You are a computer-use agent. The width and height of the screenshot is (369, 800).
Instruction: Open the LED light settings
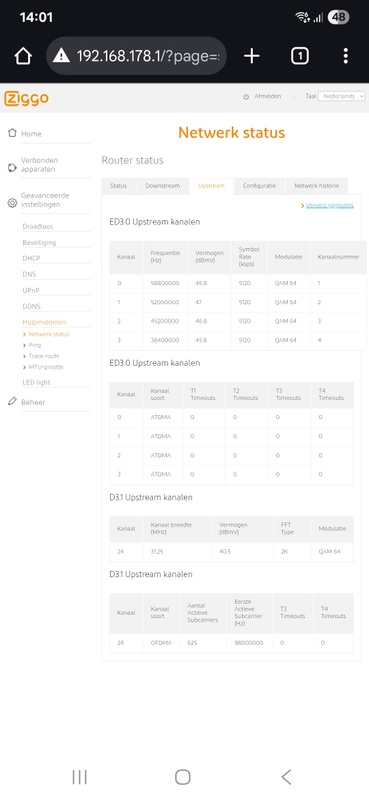coord(36,382)
